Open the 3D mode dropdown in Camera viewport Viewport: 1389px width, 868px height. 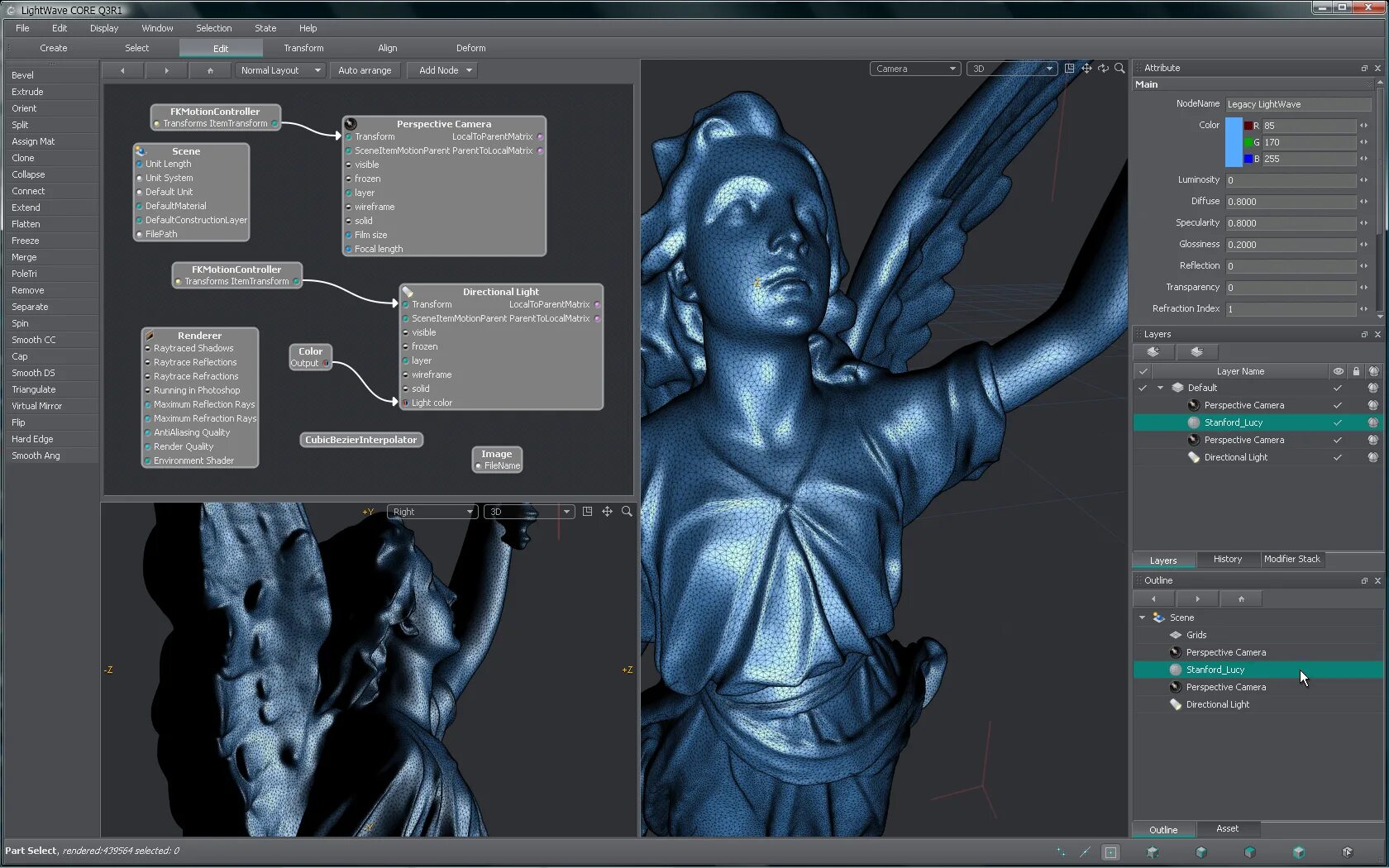pyautogui.click(x=1012, y=69)
